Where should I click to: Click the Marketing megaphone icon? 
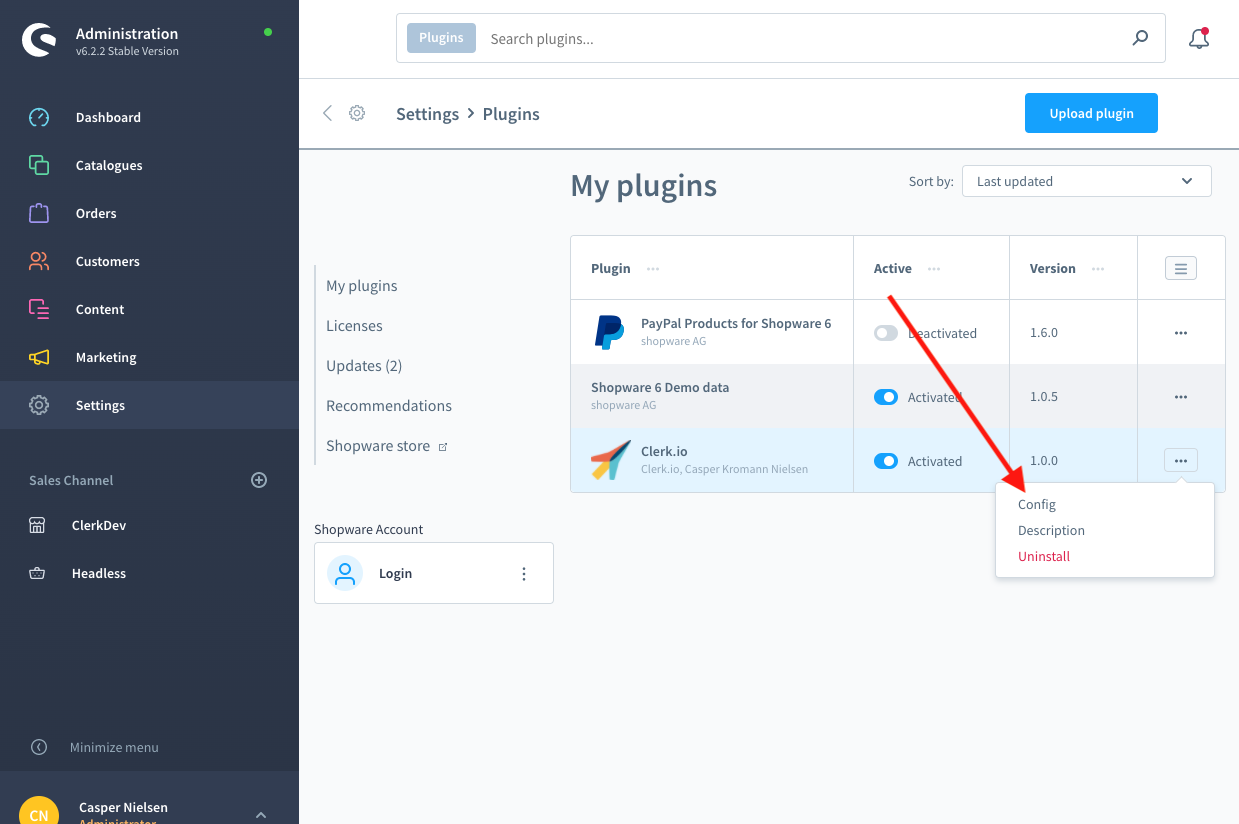click(x=39, y=357)
